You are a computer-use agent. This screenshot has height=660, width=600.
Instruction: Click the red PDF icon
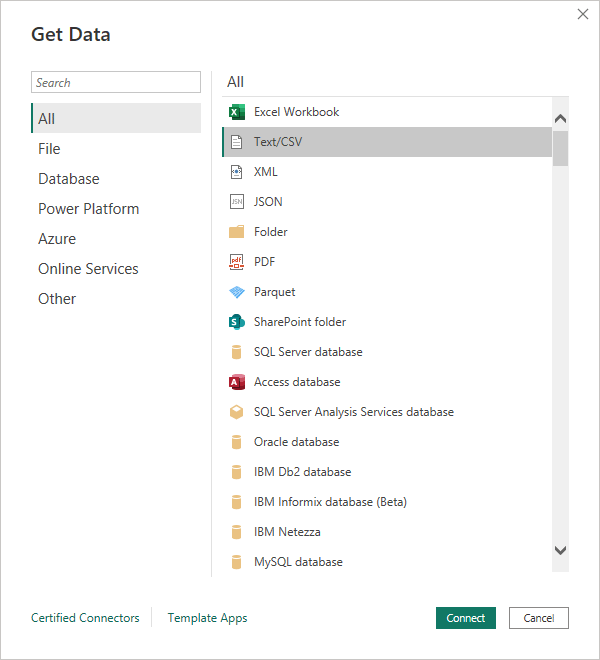237,262
